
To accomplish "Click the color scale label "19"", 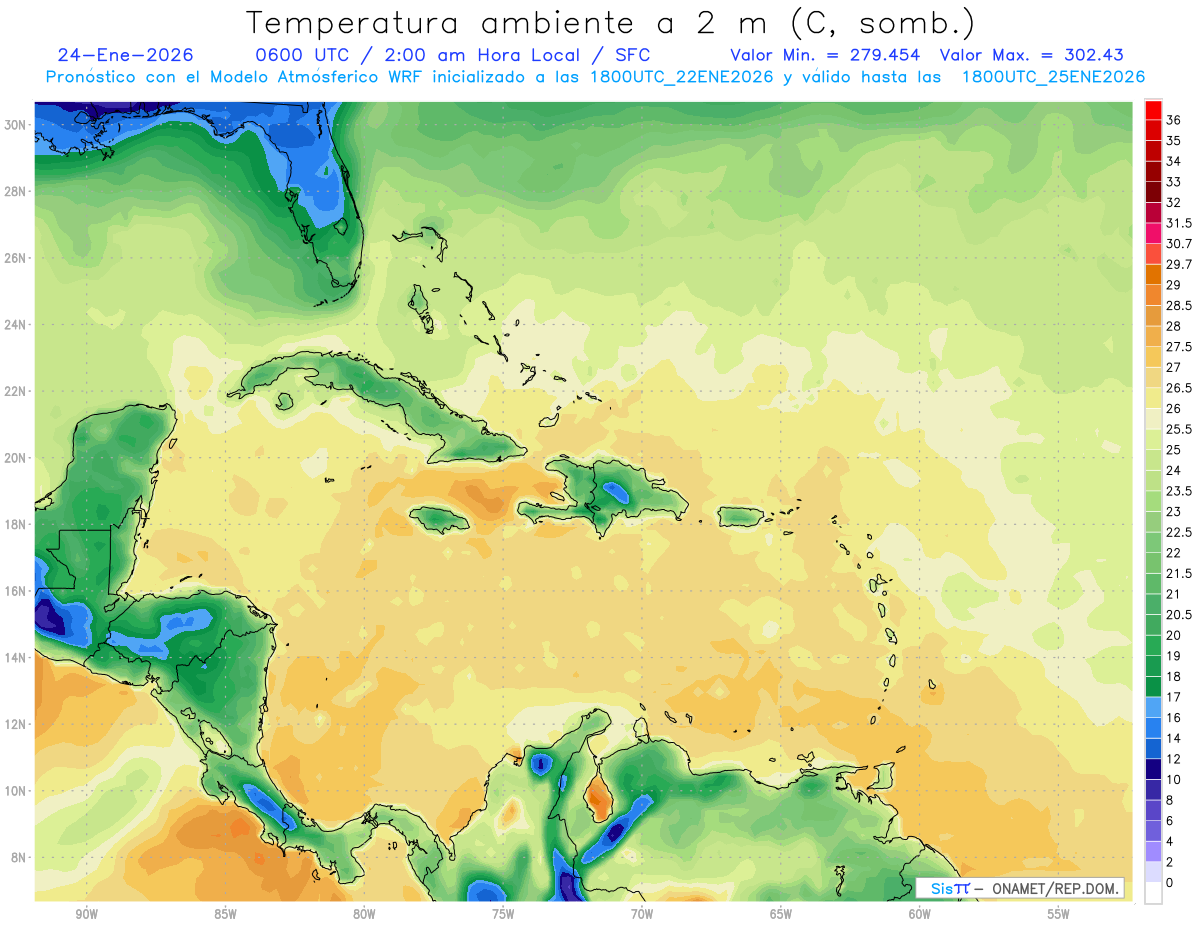I will click(1174, 655).
